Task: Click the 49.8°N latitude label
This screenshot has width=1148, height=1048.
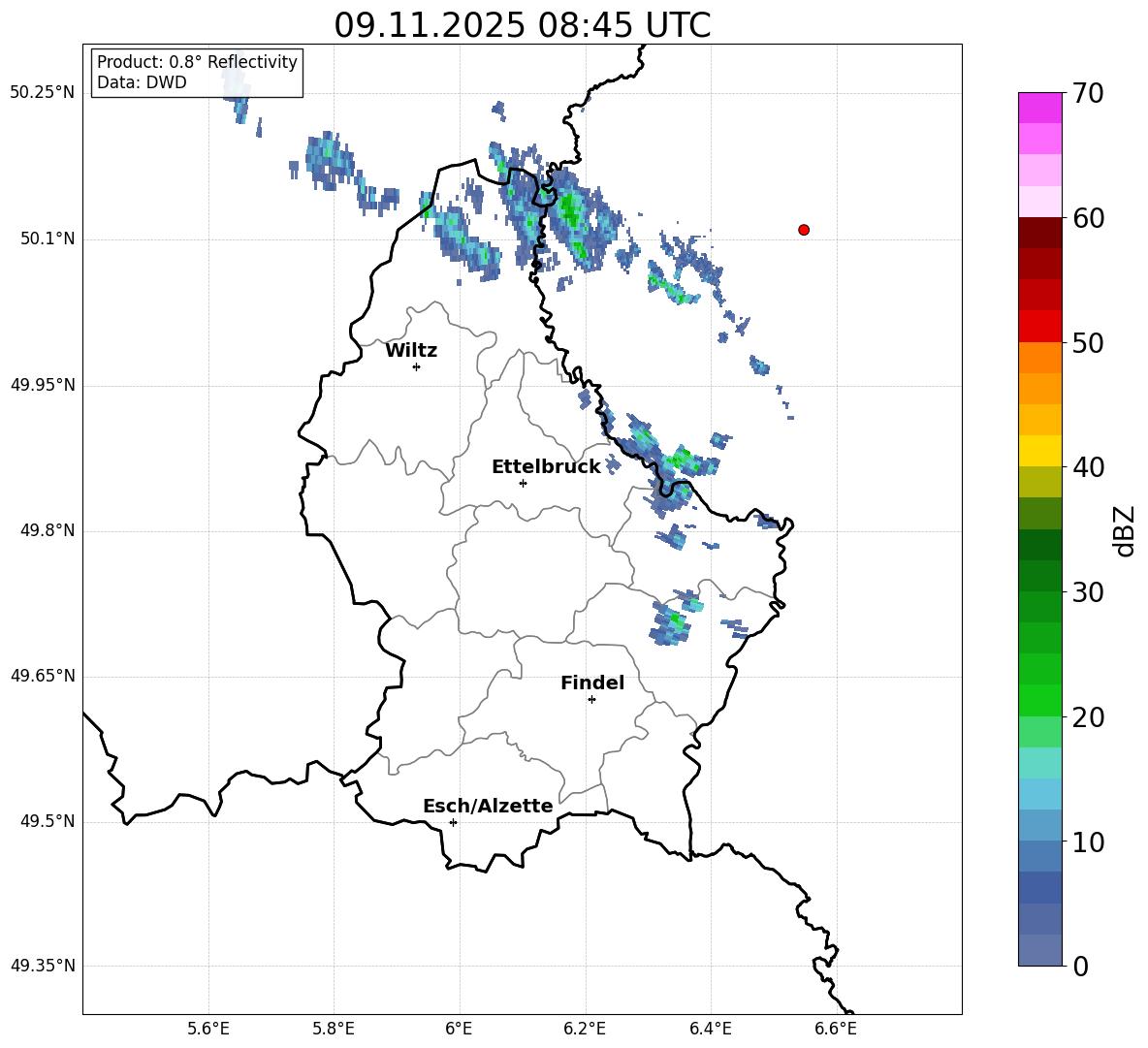Action: click(x=48, y=530)
